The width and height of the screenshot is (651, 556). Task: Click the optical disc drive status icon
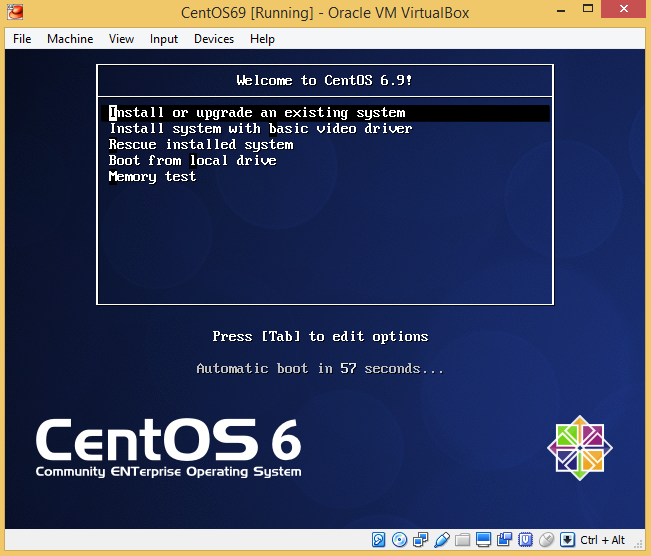[x=399, y=539]
